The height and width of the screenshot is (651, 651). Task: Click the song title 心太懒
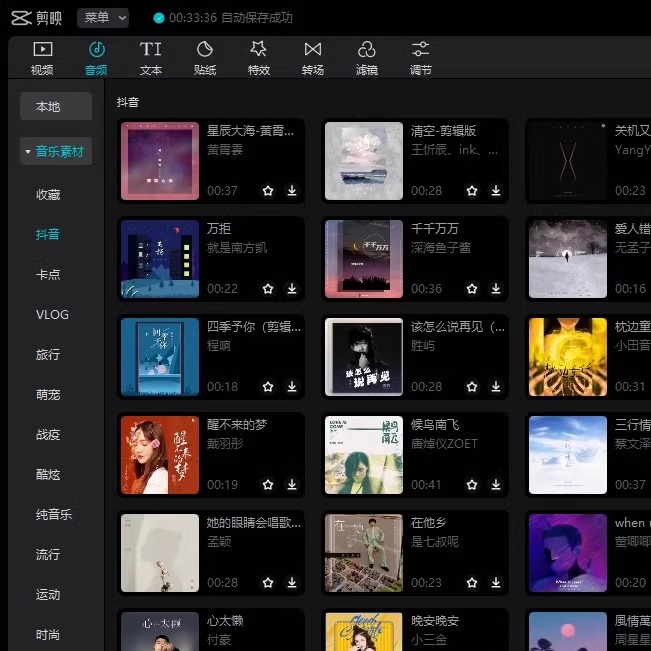pyautogui.click(x=225, y=621)
